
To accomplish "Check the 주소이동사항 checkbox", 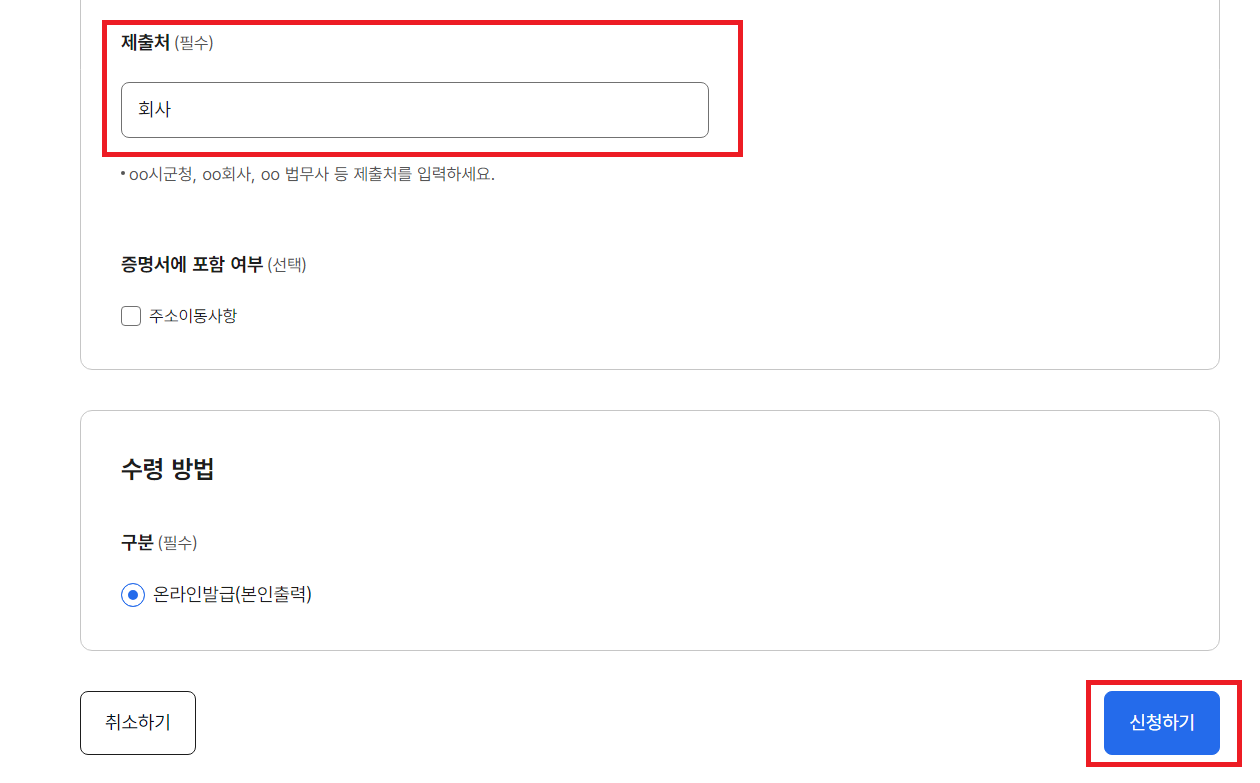I will 131,316.
